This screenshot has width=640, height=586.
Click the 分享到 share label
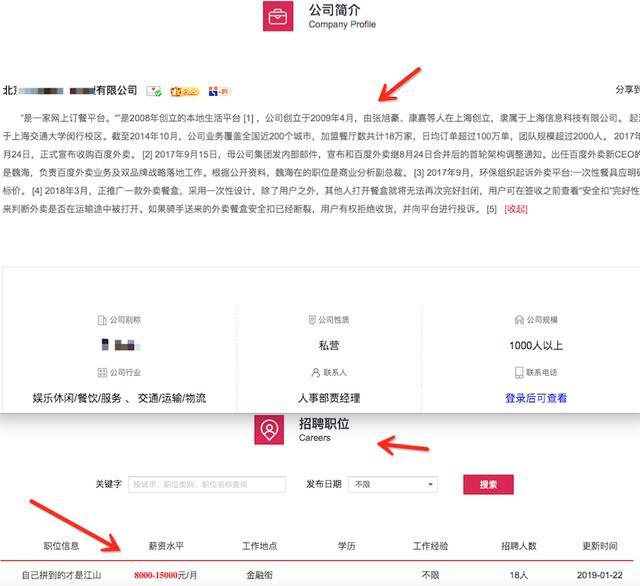tap(627, 90)
